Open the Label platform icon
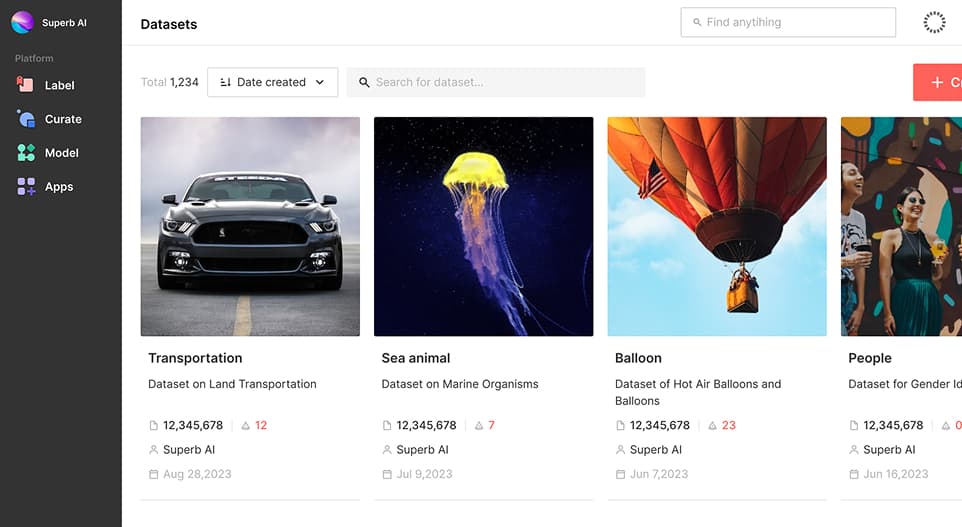962x527 pixels. [x=26, y=86]
